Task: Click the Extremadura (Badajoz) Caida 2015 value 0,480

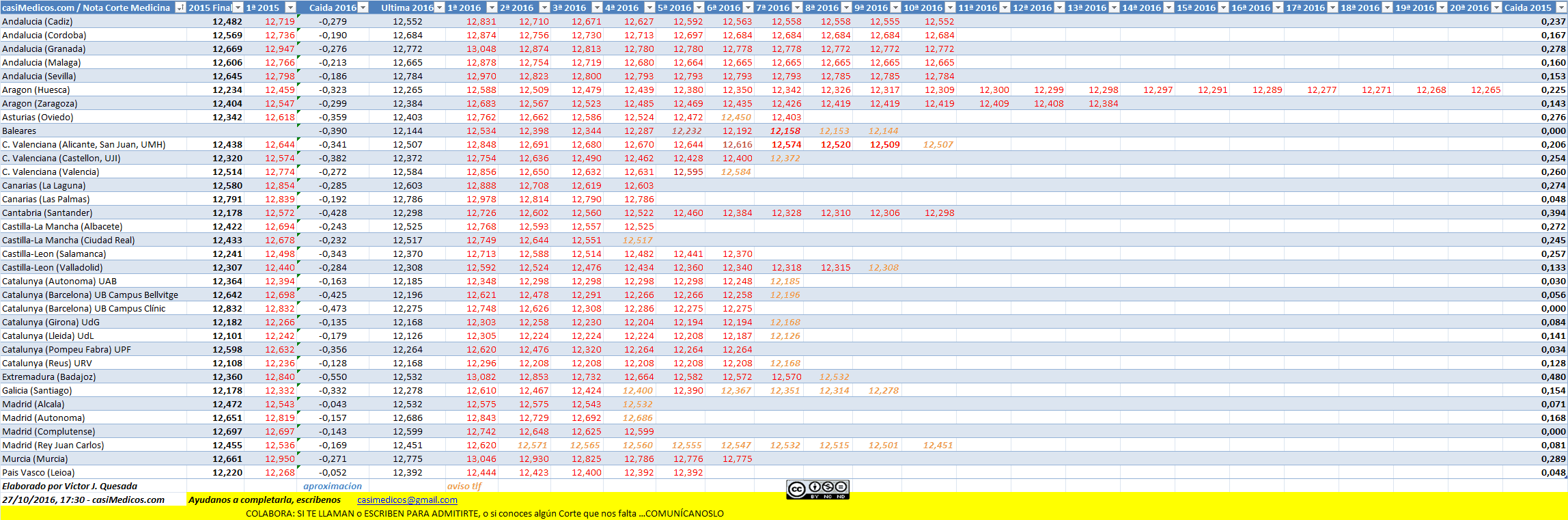Action: 1553,377
